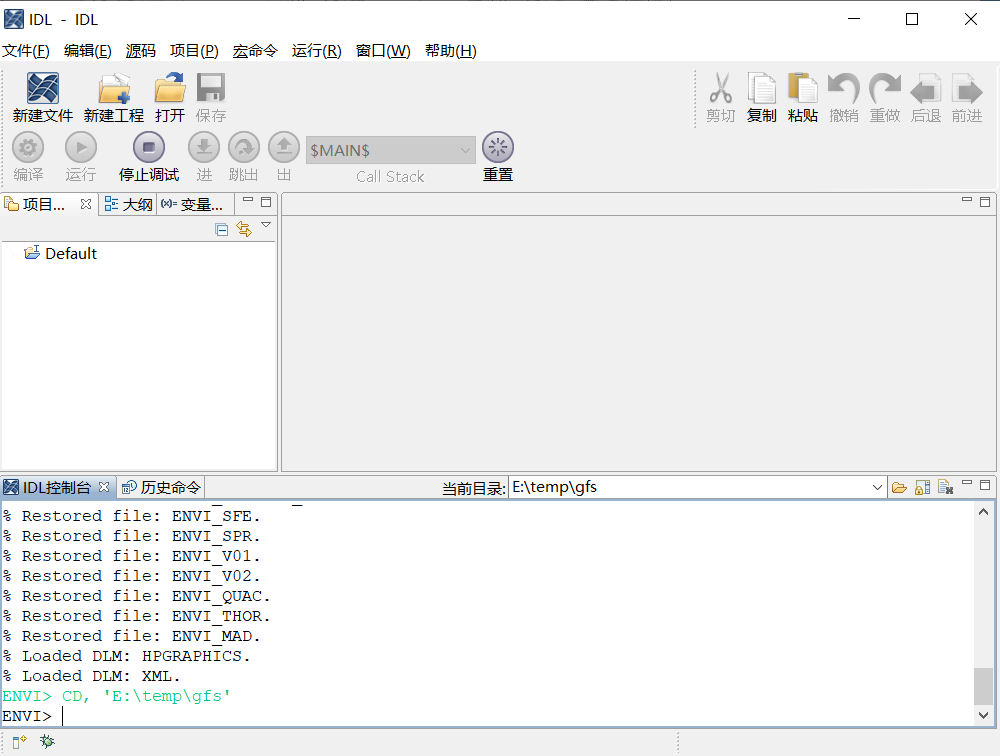Viewport: 1000px width, 756px height.
Task: Open a file with the 打开 icon
Action: [170, 88]
